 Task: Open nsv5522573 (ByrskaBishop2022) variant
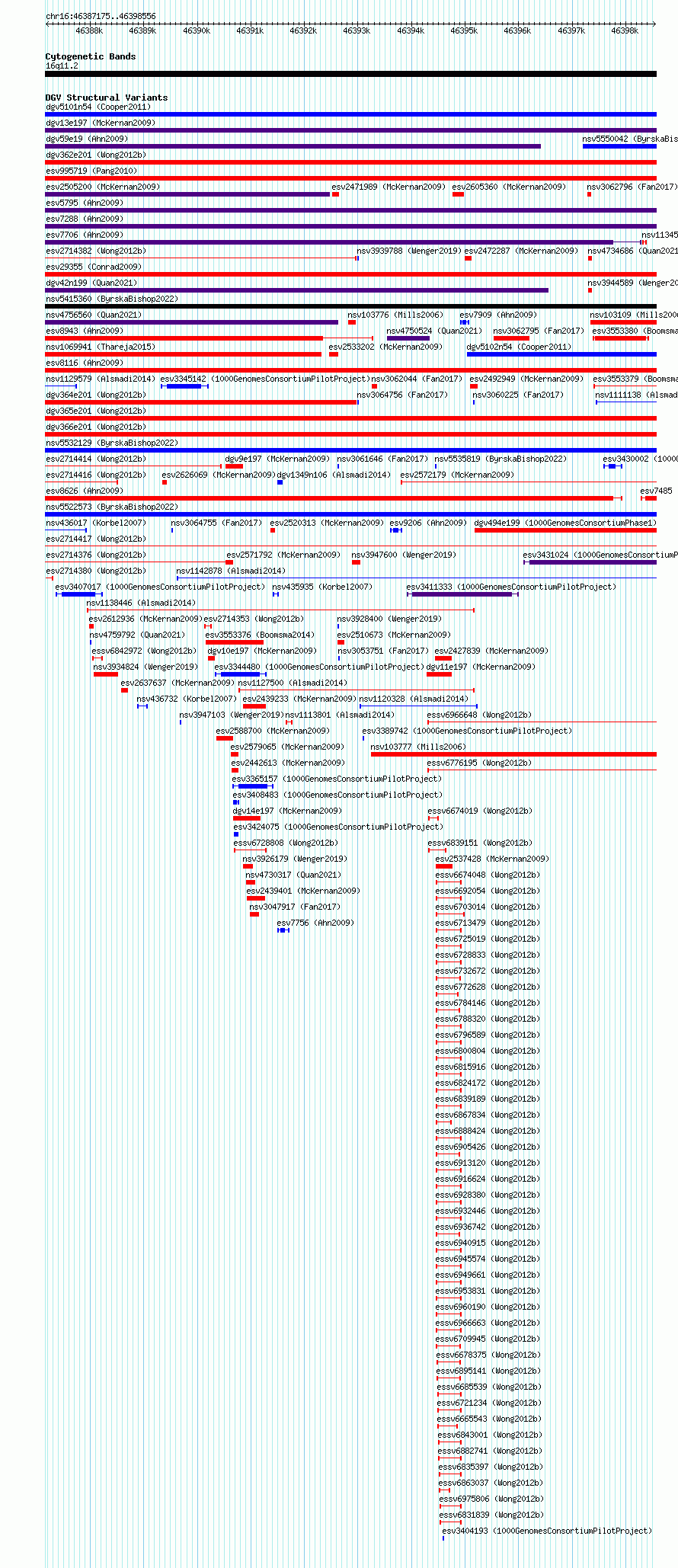pos(112,507)
